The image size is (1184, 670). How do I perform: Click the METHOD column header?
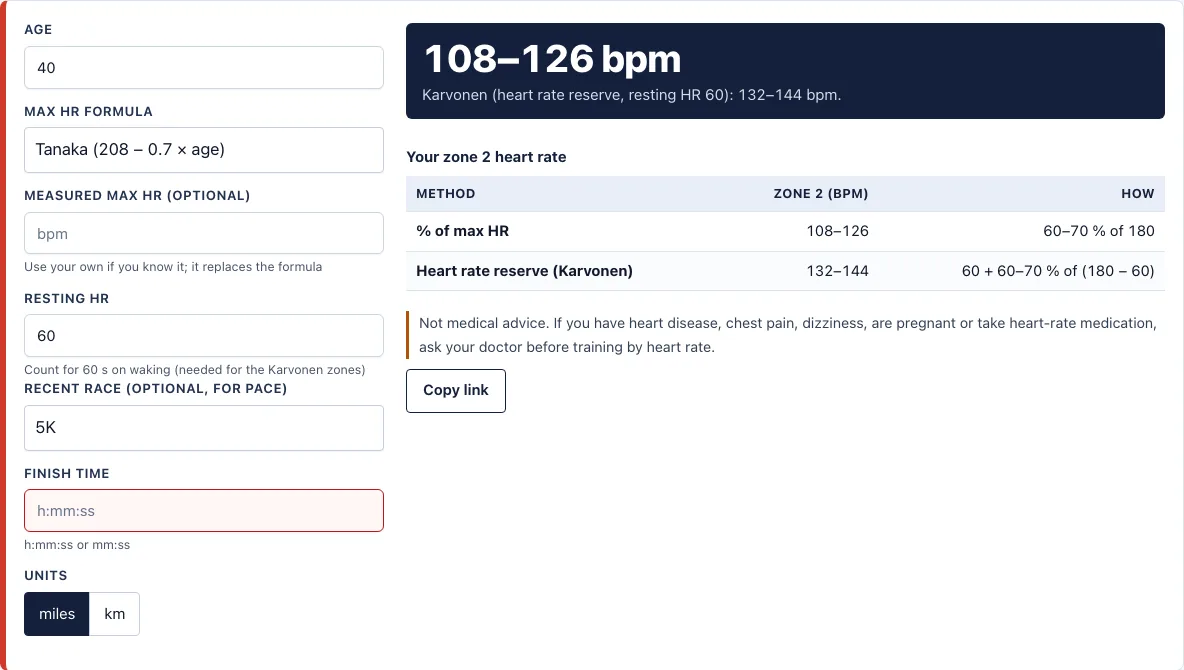pos(446,193)
